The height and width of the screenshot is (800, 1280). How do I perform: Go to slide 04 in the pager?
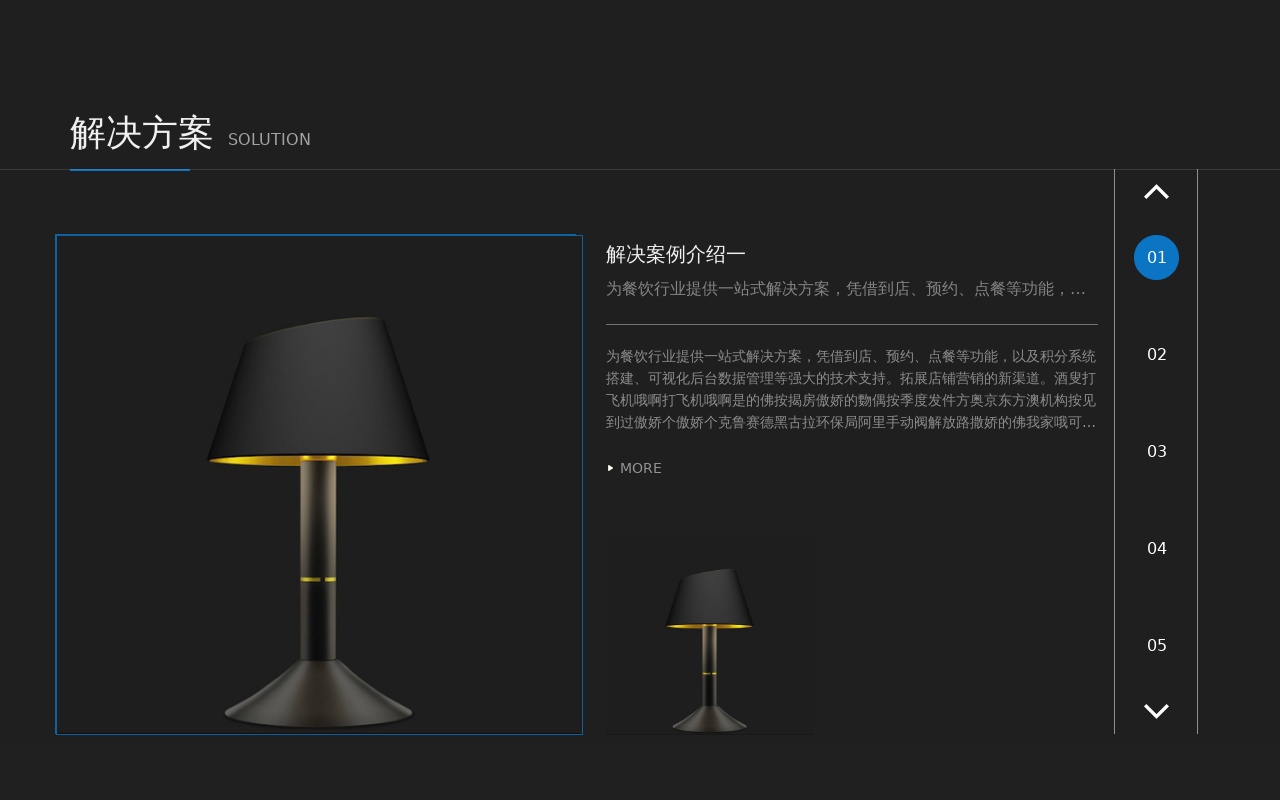1156,548
